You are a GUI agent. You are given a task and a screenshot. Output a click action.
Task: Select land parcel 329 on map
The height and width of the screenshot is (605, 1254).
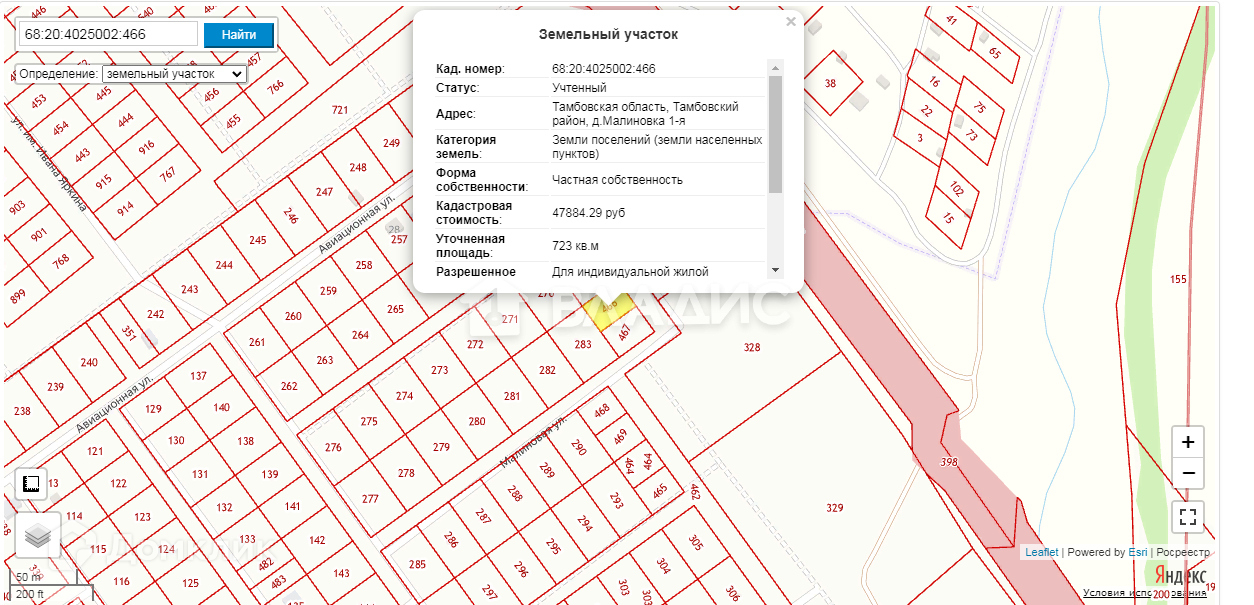point(834,508)
